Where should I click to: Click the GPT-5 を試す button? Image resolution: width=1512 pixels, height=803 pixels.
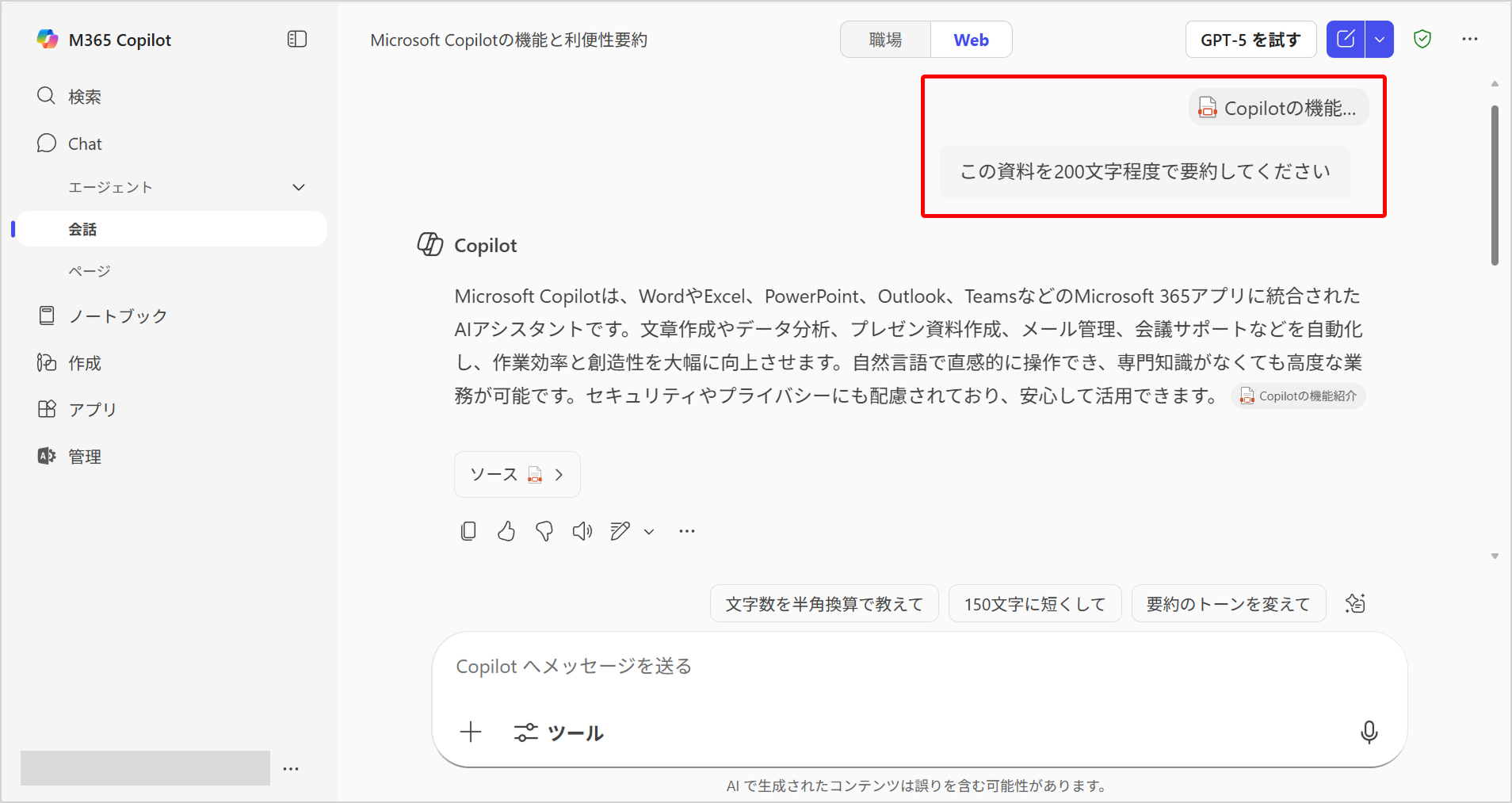[x=1250, y=40]
